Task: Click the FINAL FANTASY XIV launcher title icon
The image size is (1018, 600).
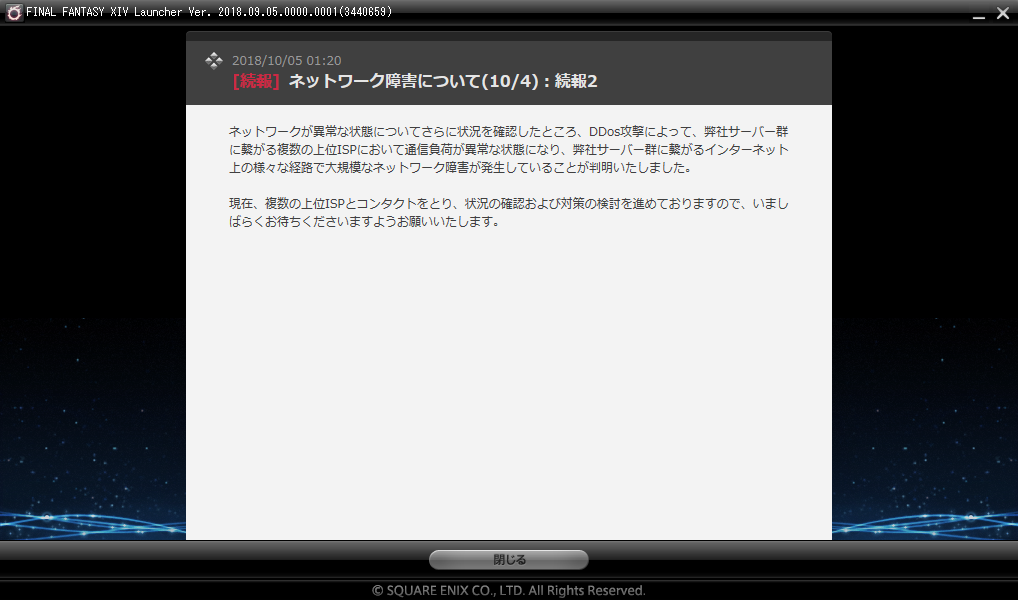Action: pos(13,12)
